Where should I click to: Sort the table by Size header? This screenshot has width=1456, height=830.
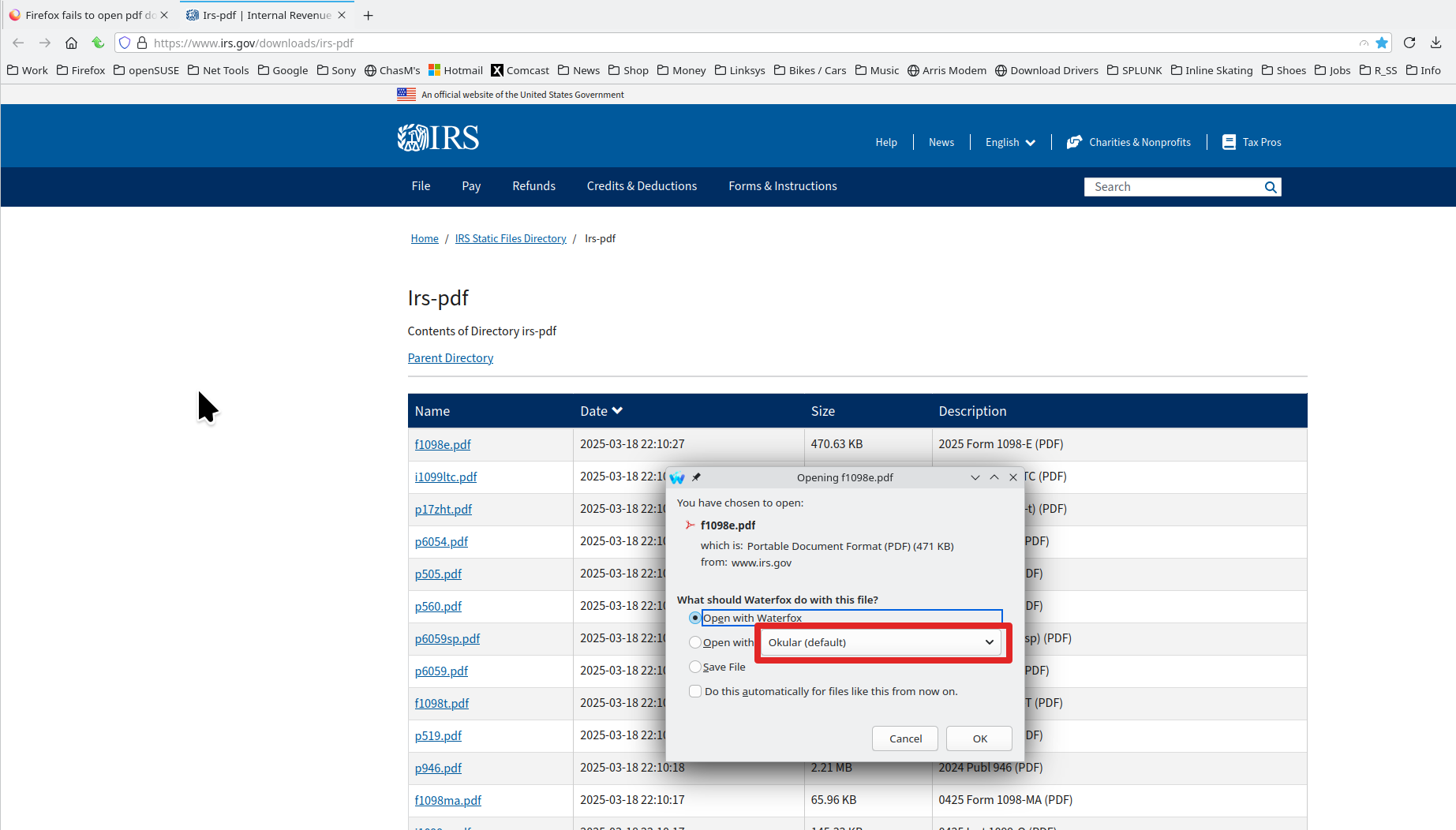823,411
